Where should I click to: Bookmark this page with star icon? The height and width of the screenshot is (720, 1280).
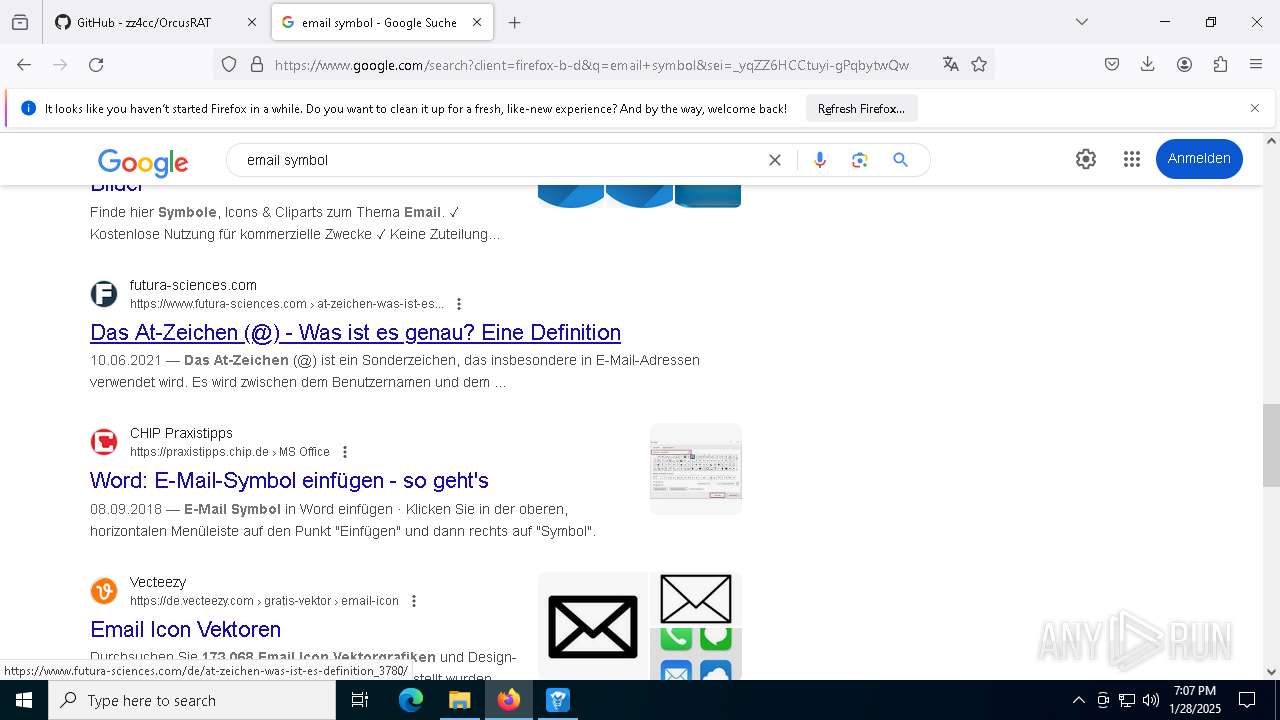(979, 64)
